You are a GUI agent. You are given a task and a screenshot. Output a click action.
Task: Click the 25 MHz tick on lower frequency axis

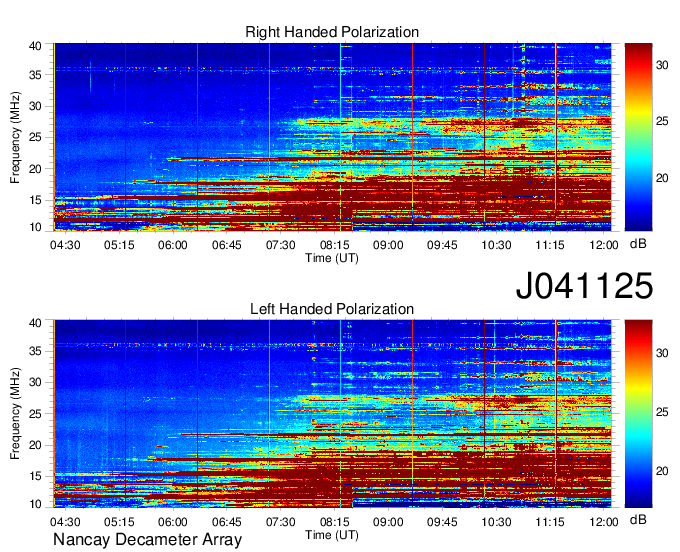[x=35, y=414]
